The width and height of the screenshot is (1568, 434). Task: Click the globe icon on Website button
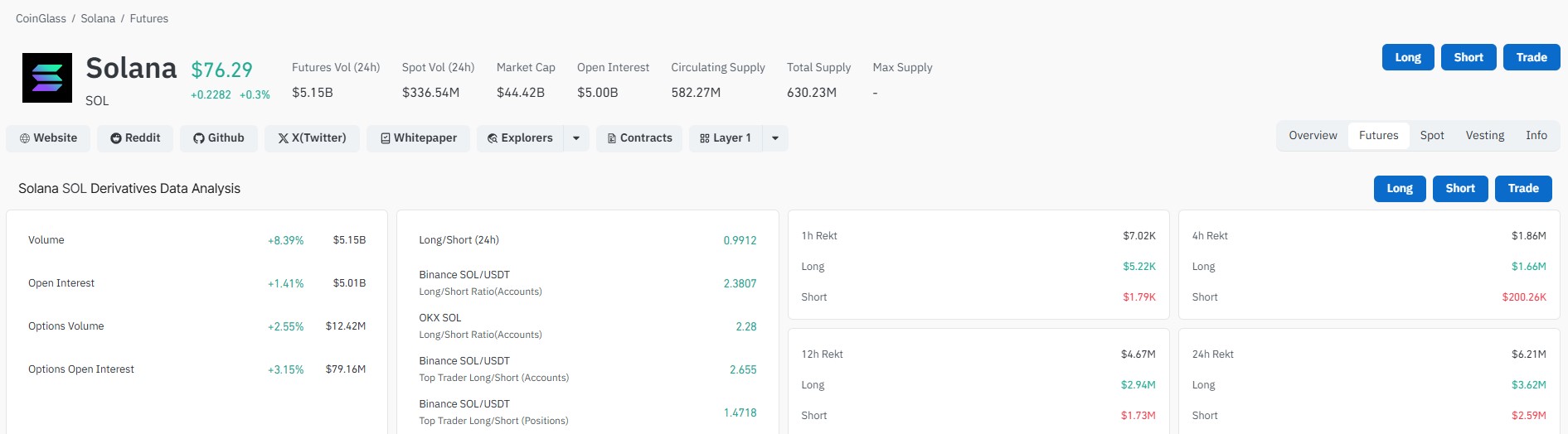tap(25, 138)
